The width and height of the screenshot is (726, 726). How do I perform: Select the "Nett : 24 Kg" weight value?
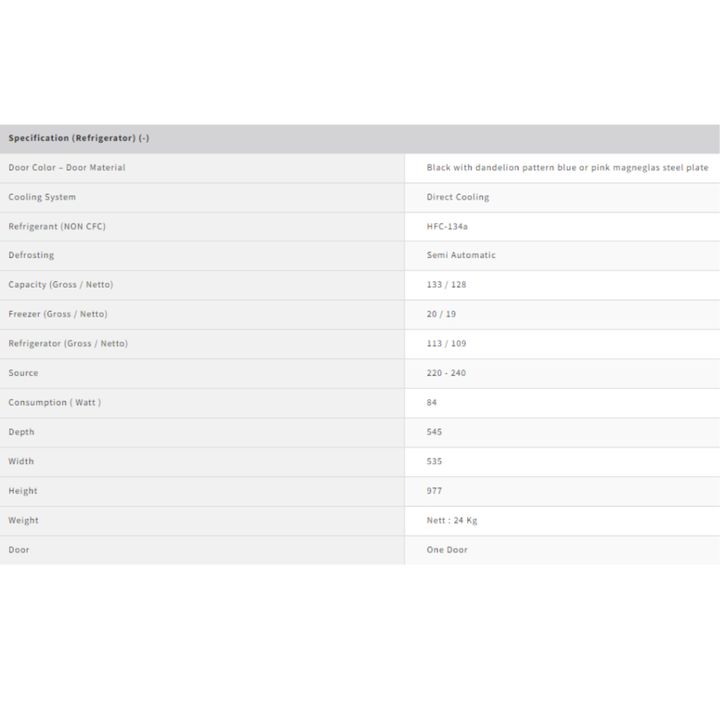[x=452, y=520]
